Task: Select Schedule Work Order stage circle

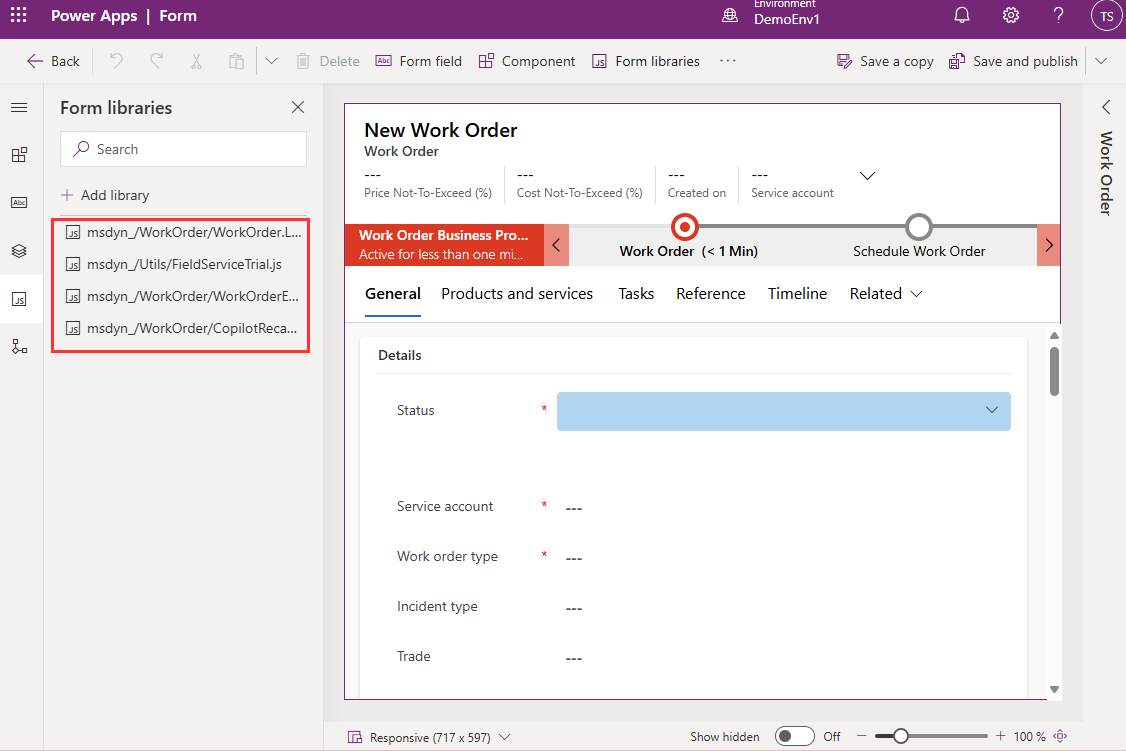Action: point(918,227)
